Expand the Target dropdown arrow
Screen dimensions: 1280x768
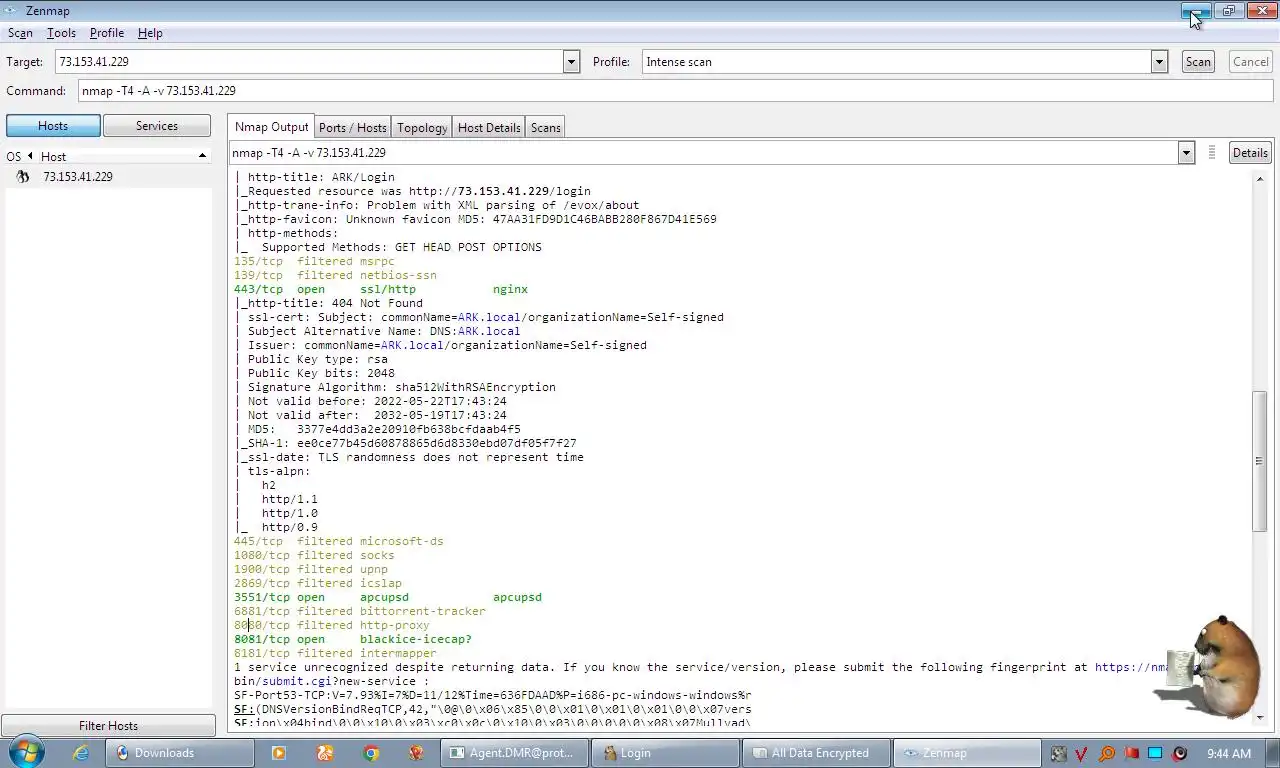point(571,62)
